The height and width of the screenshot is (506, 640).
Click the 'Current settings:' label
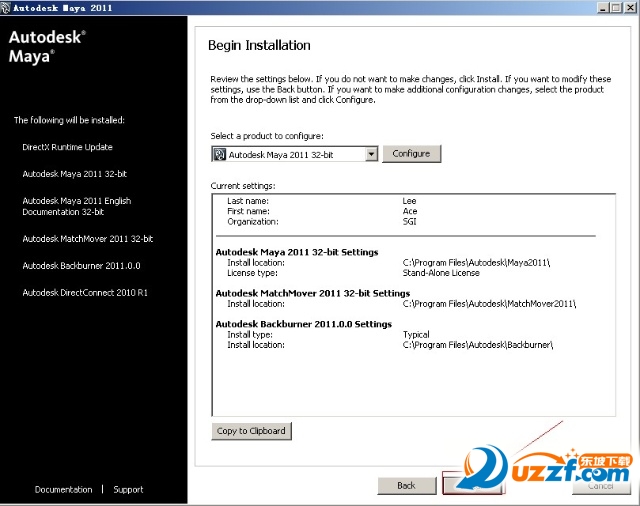tap(243, 186)
